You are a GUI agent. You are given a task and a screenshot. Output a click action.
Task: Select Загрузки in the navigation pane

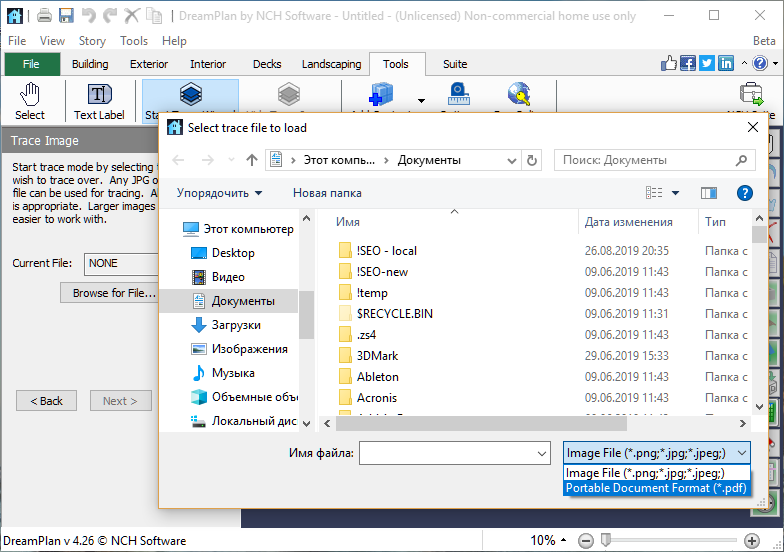tap(236, 325)
